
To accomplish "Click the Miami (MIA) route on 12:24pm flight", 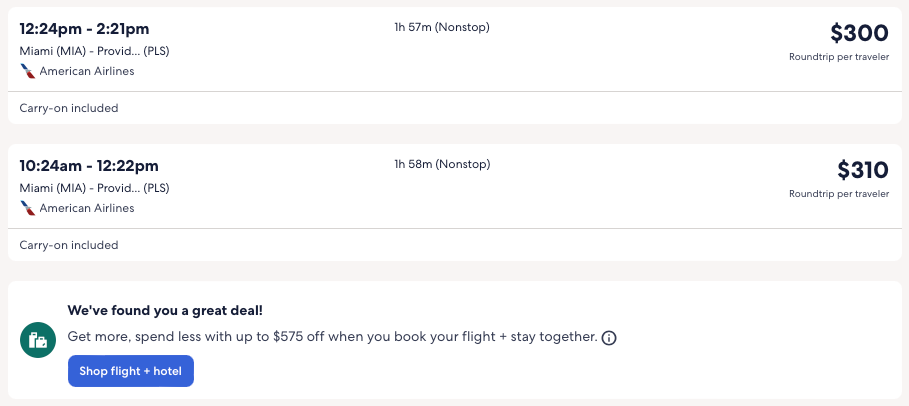I will click(x=94, y=50).
